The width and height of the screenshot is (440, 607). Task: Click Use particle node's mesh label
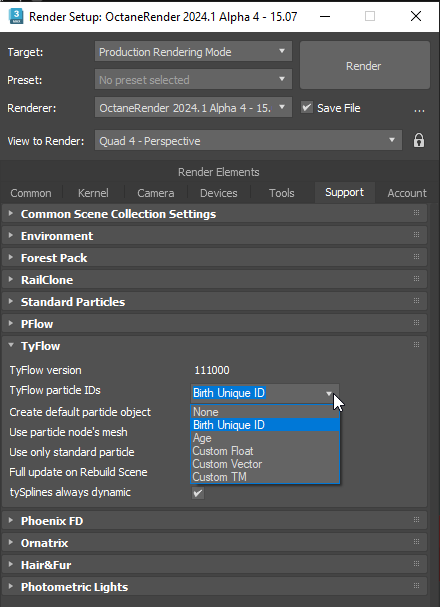click(x=68, y=432)
